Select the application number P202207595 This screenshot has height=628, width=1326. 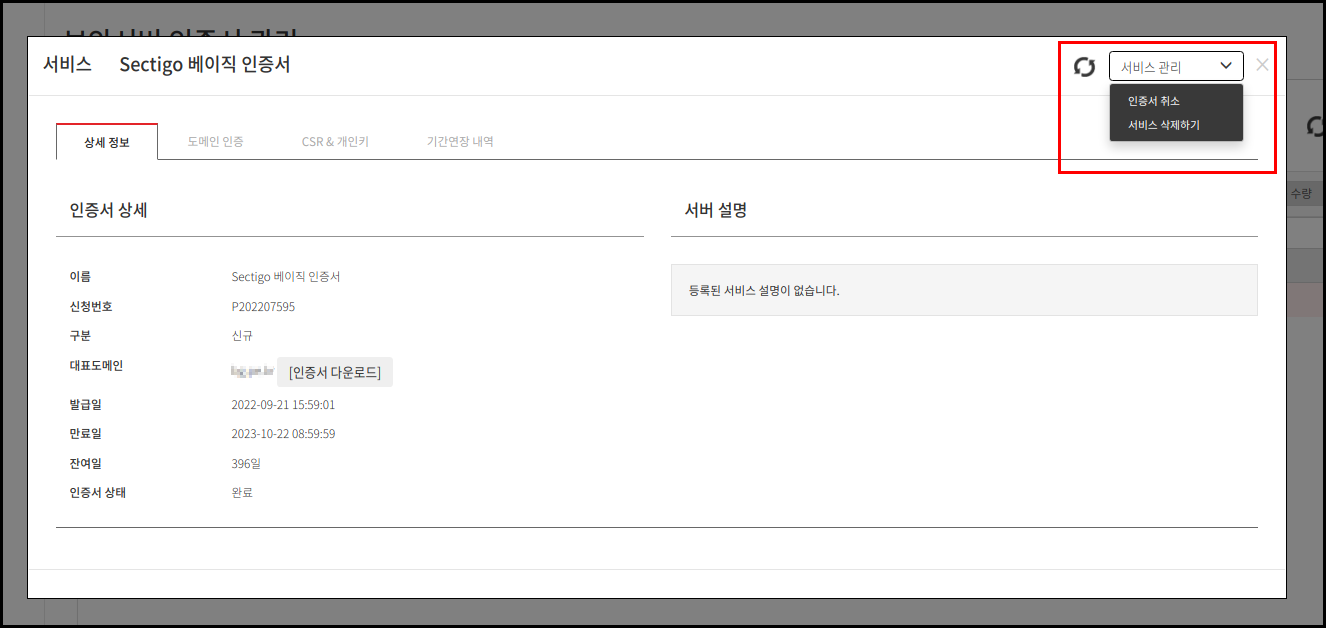[263, 307]
